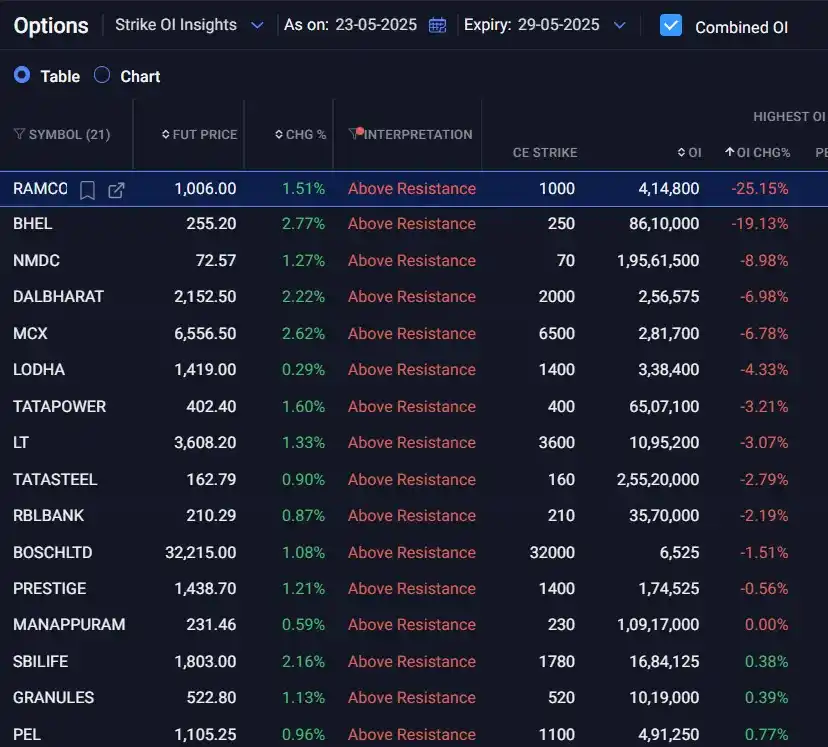Select the BOSCHLTD symbol
Image resolution: width=828 pixels, height=747 pixels.
53,552
